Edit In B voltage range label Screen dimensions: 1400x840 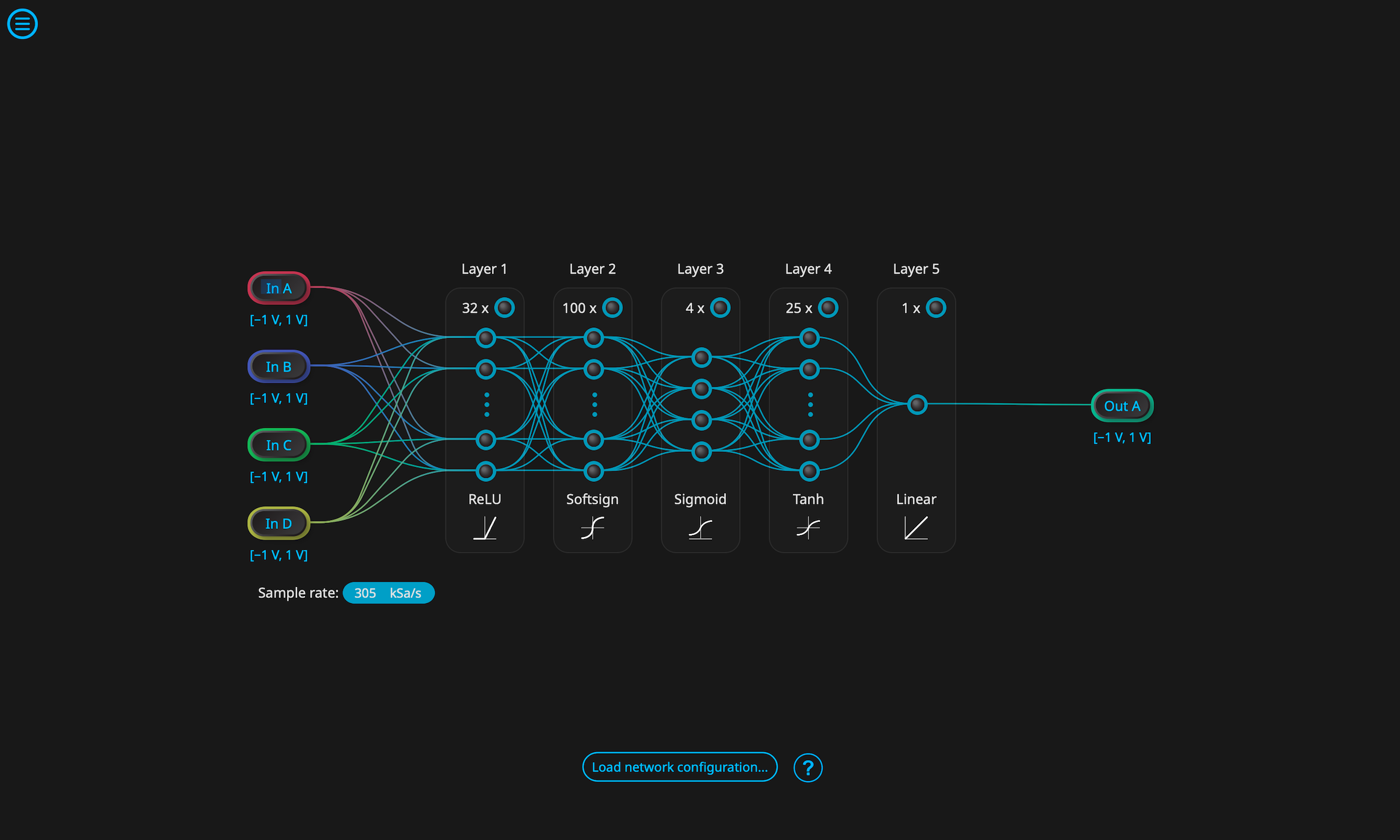click(x=279, y=398)
